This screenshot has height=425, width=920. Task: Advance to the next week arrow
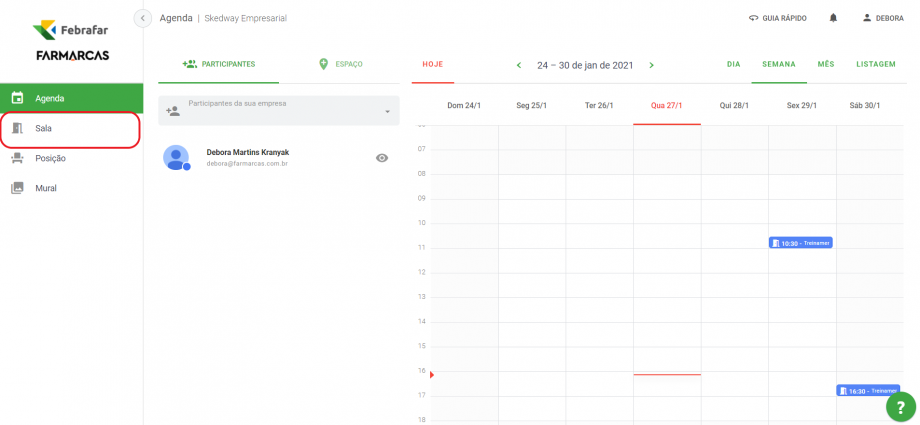click(x=652, y=65)
